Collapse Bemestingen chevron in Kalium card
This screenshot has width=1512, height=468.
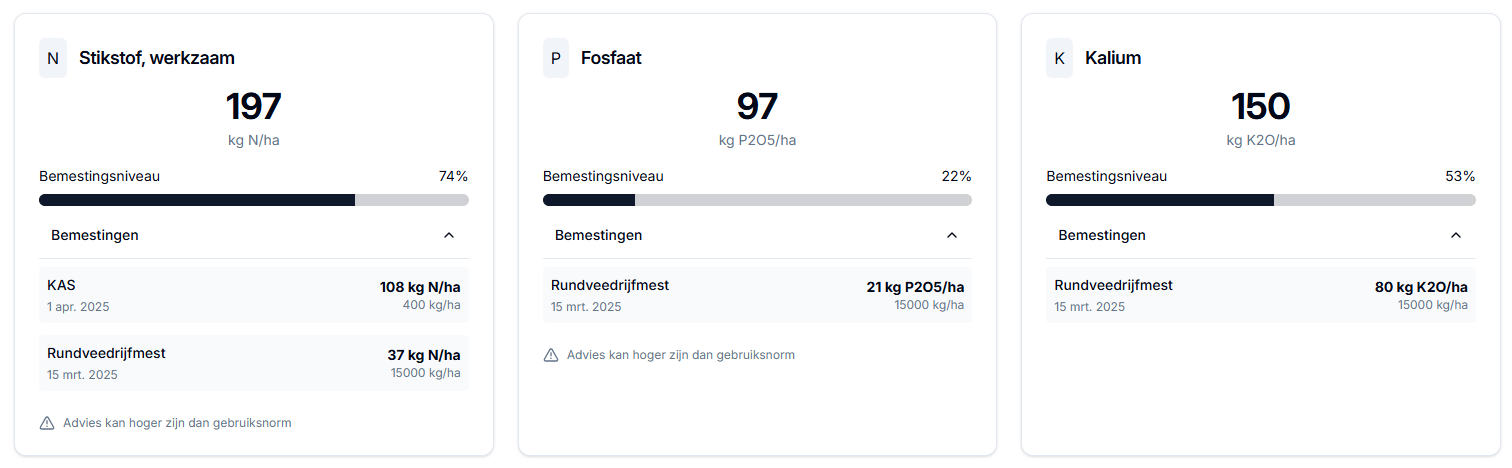[x=1456, y=235]
